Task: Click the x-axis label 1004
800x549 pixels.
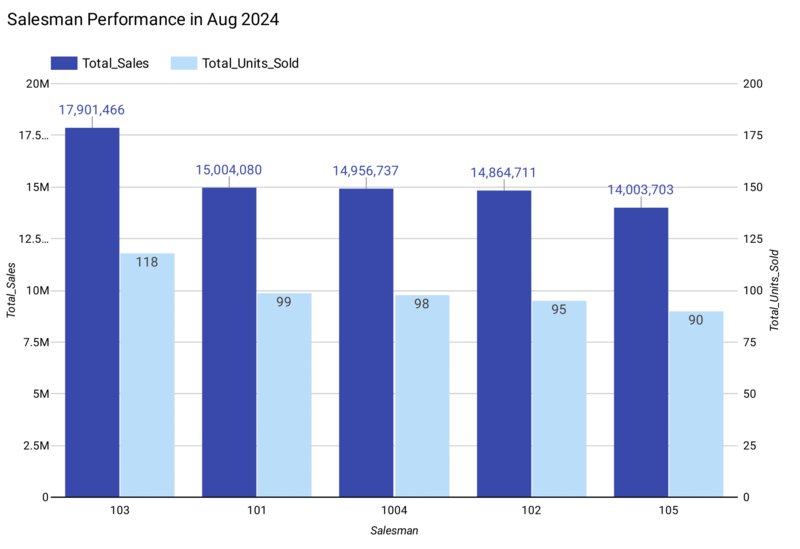Action: (394, 510)
